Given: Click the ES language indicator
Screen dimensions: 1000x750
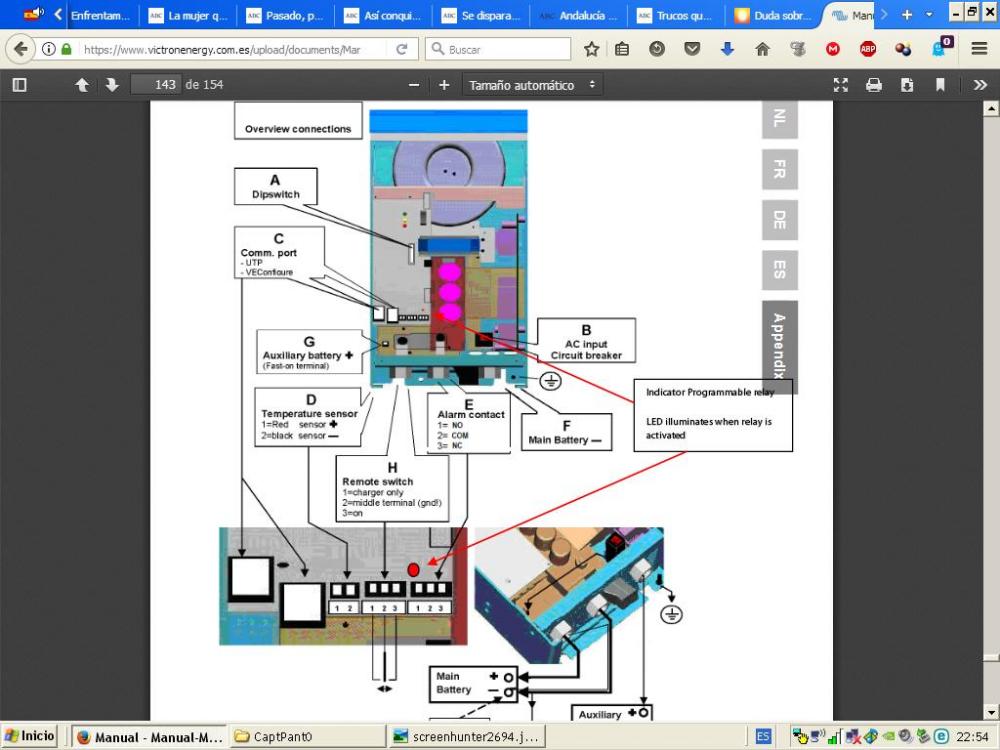Looking at the screenshot, I should click(x=763, y=737).
